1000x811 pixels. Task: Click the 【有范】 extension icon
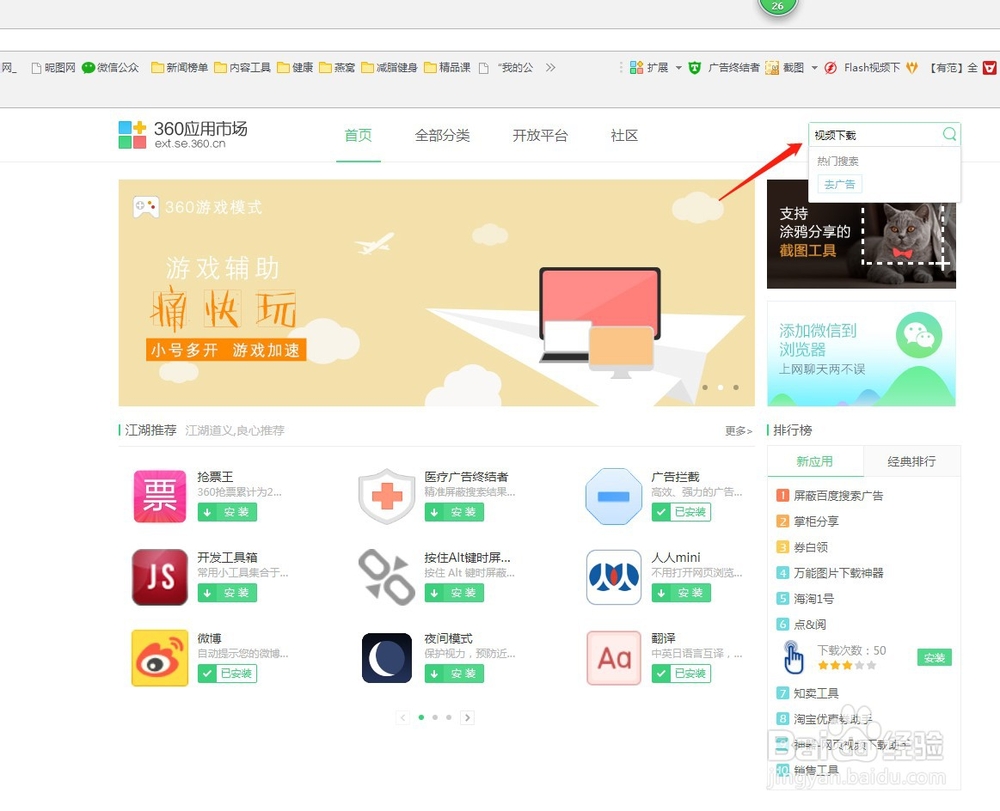[912, 68]
